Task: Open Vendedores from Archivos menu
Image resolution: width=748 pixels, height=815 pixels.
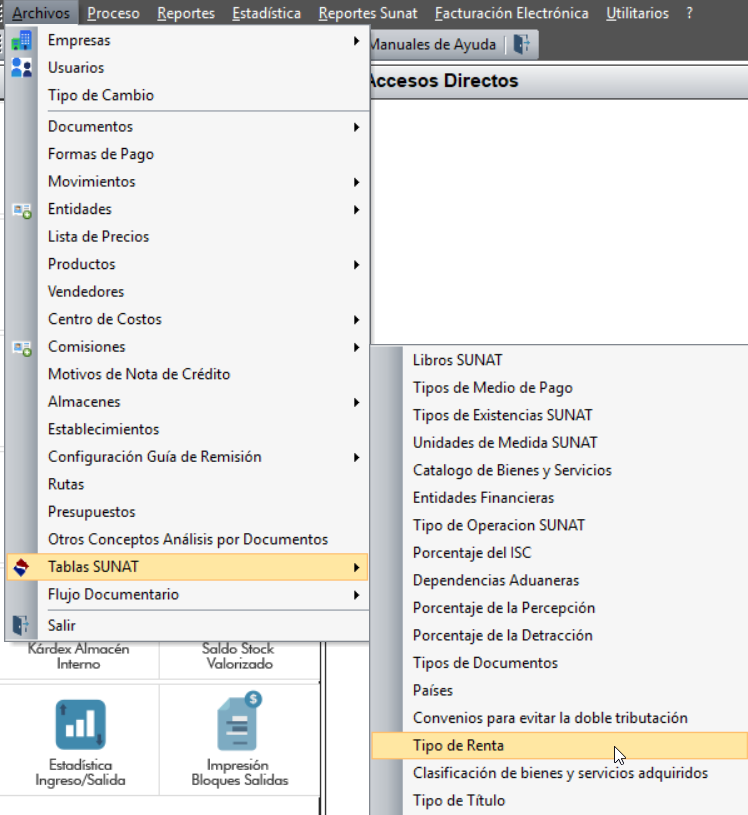Action: point(187,292)
